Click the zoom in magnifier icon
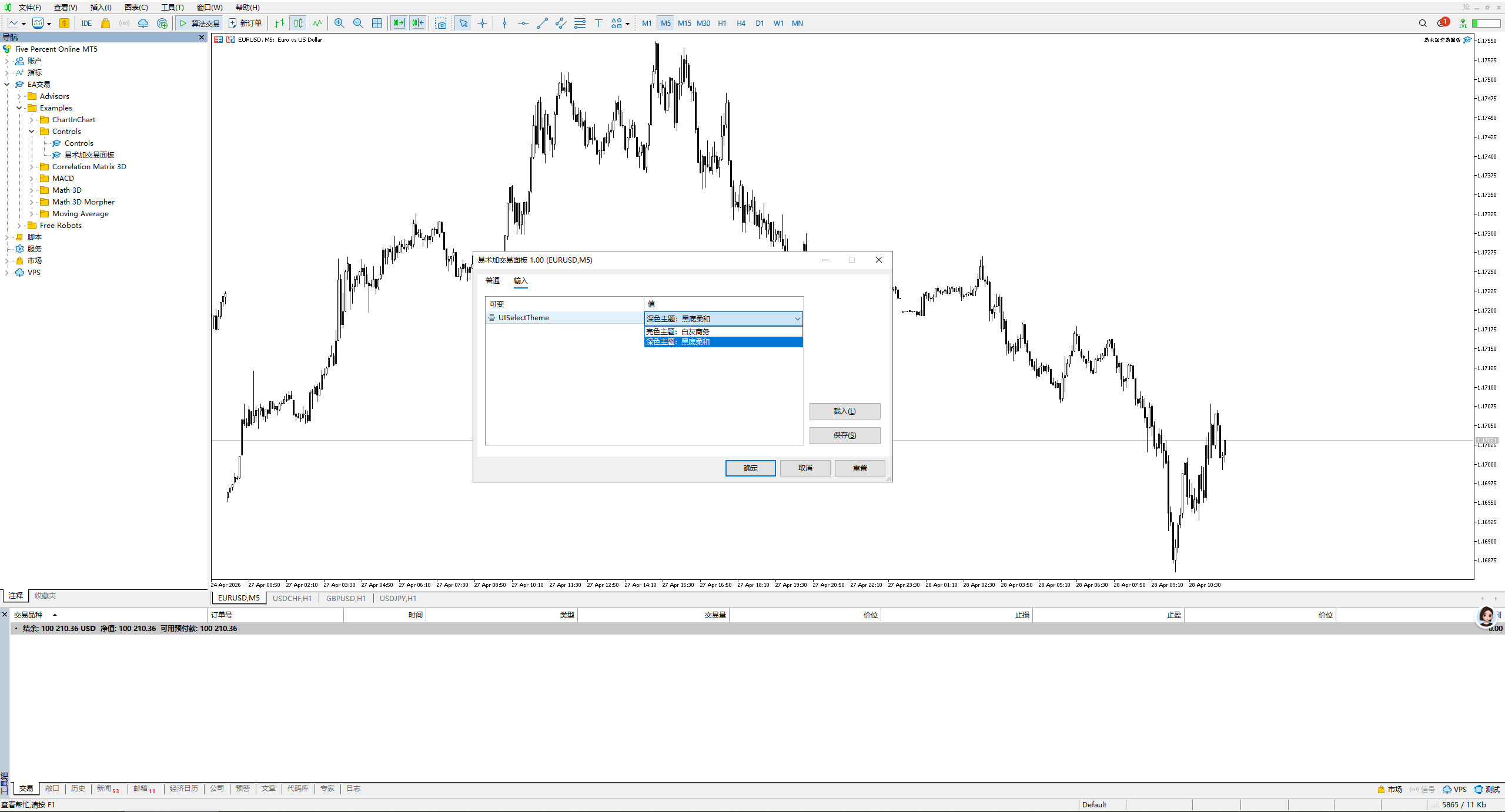Viewport: 1505px width, 812px height. coord(339,24)
